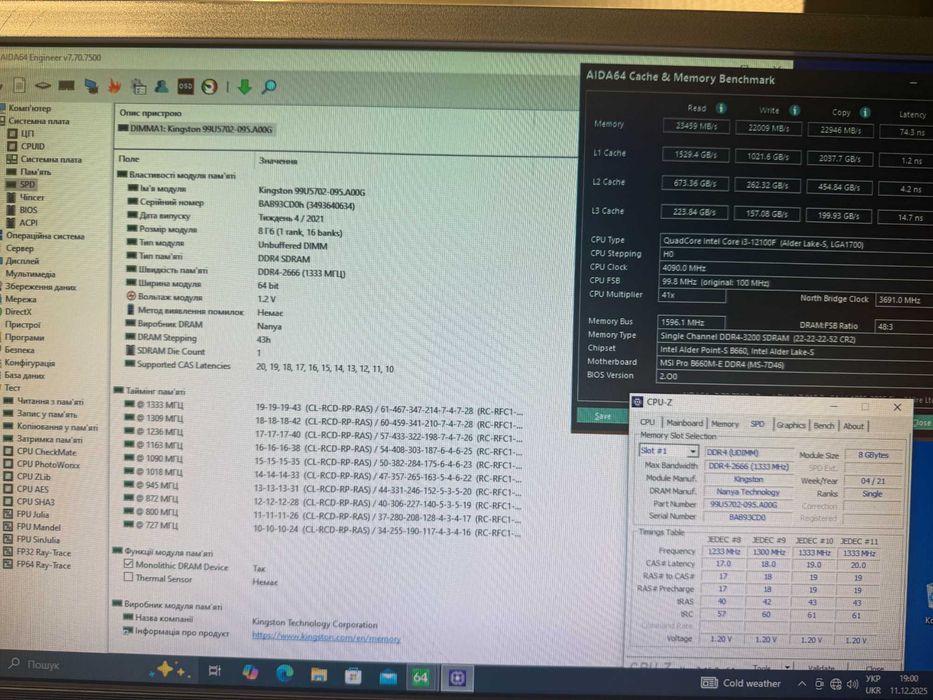Open SensorPanel gauge toolbar icon
The width and height of the screenshot is (933, 700).
(209, 87)
